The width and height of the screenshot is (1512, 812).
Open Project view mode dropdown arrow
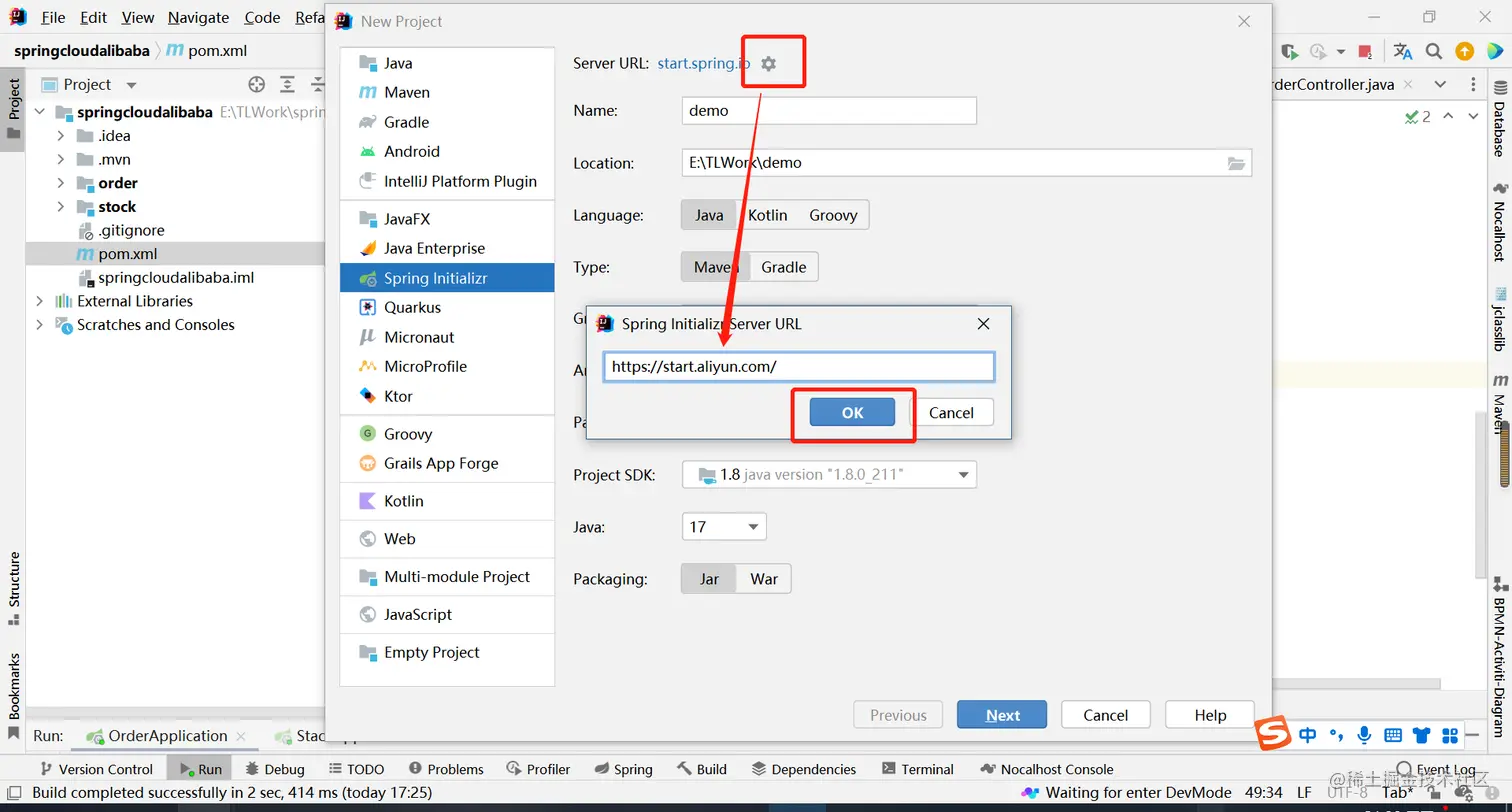(x=131, y=85)
